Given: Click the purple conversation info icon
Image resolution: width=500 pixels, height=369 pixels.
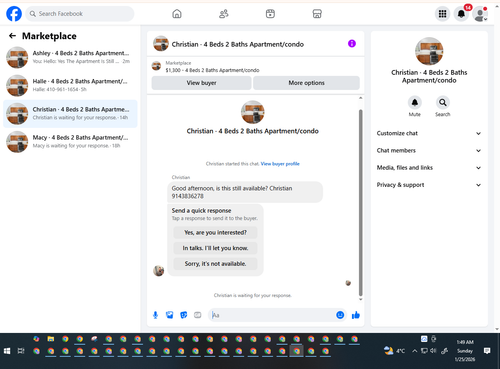Looking at the screenshot, I should [x=352, y=44].
